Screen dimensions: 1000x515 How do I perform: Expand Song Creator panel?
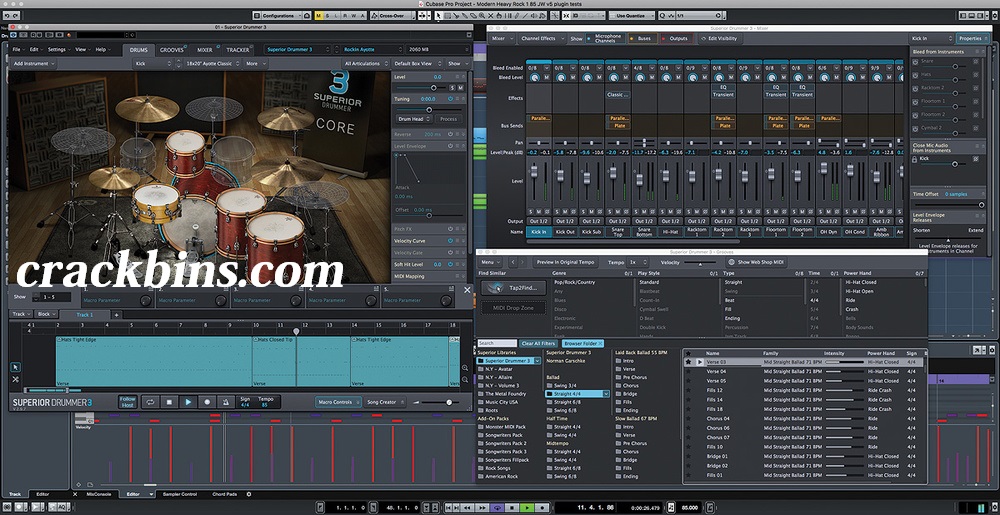coord(385,402)
